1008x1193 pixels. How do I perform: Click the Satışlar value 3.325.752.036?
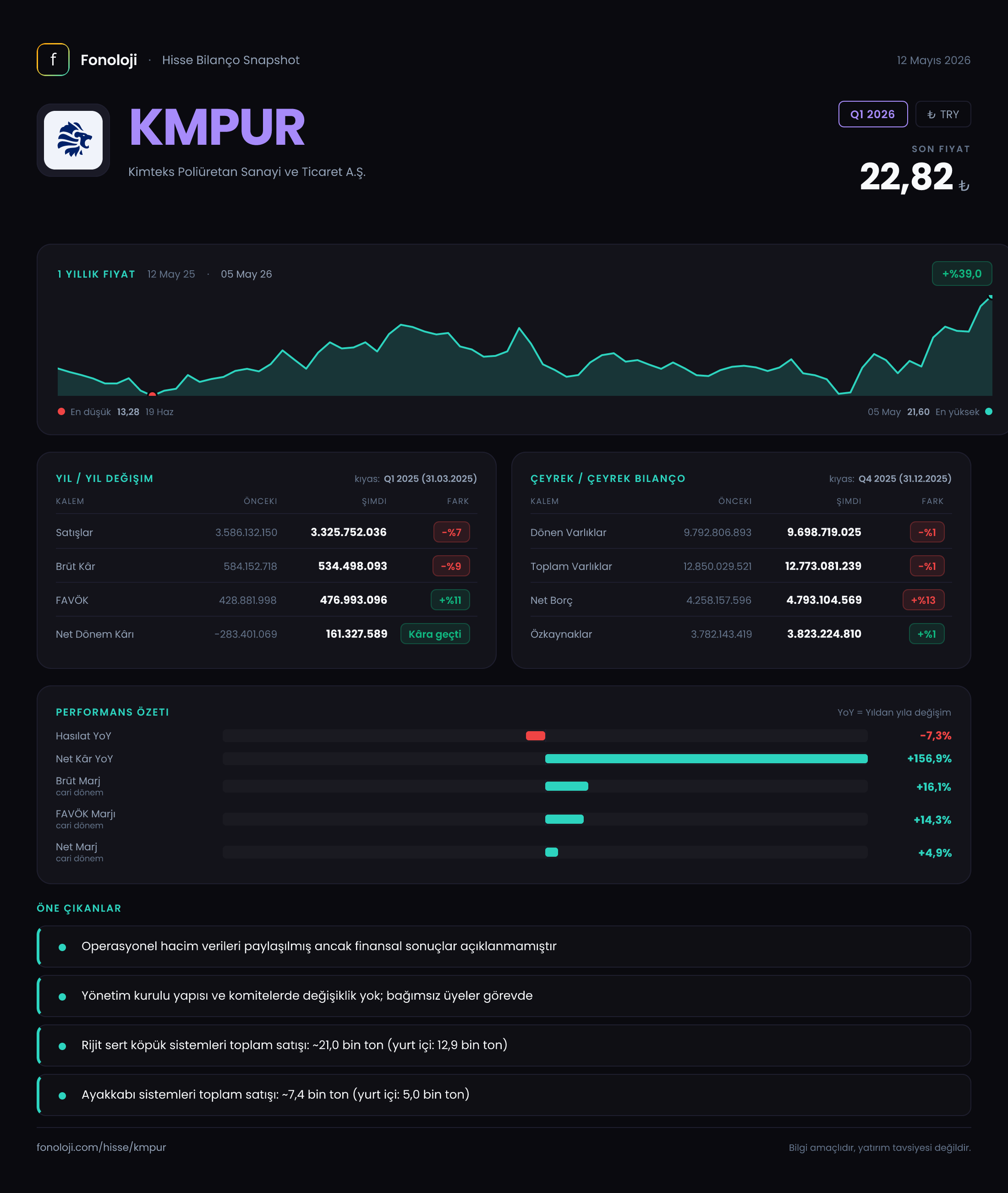(x=349, y=532)
